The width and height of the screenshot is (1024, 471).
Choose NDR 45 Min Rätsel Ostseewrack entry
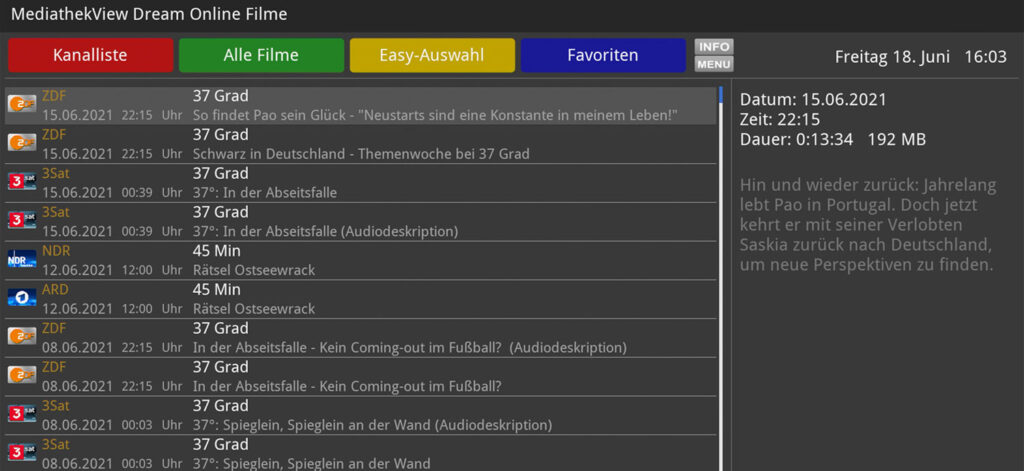coord(300,260)
